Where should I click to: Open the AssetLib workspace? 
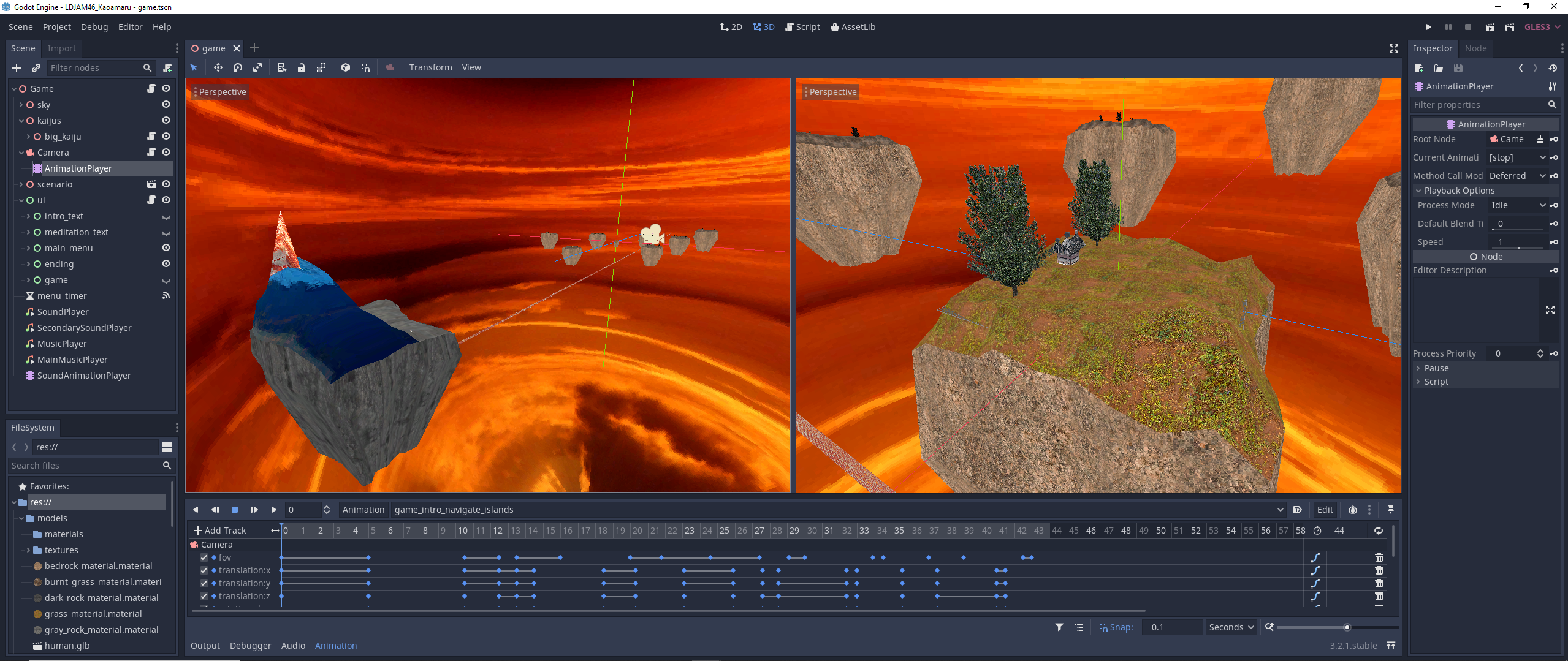pos(853,27)
